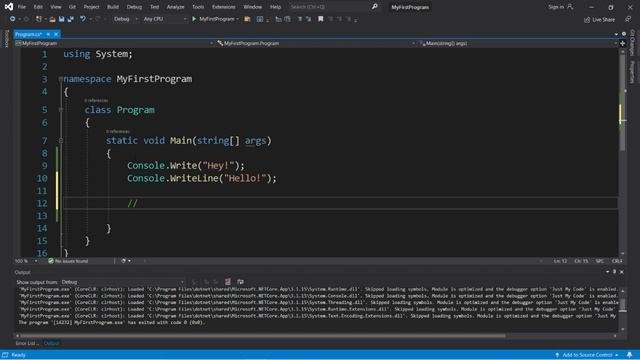The image size is (640, 360).
Task: Close the Program.cs tab
Action: click(x=56, y=34)
